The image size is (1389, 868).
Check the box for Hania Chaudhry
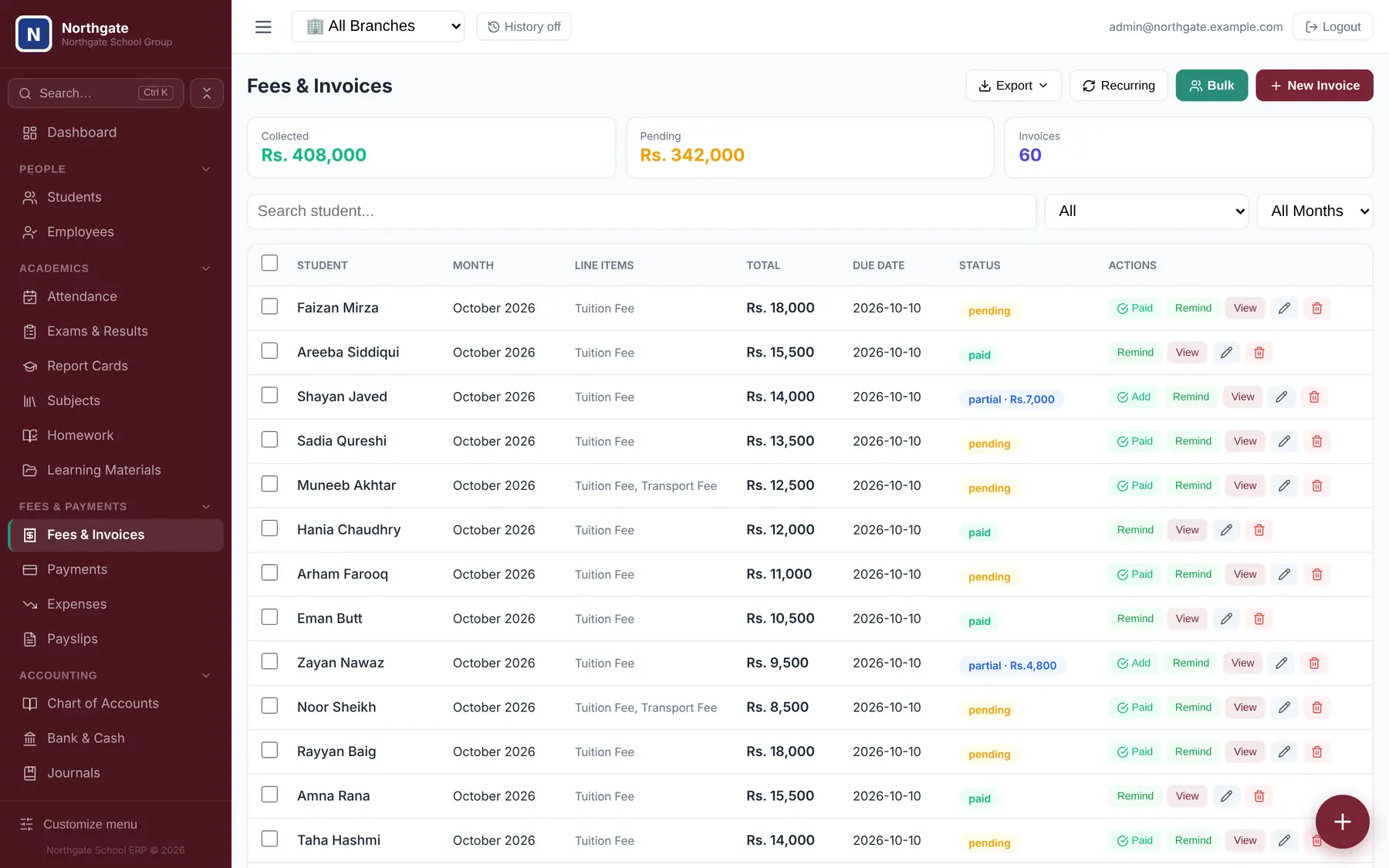(x=269, y=528)
